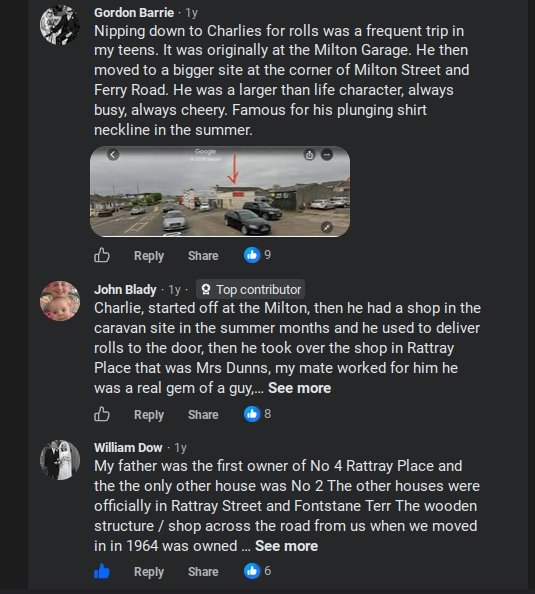Share John Blady's comment
The image size is (535, 594).
[203, 414]
